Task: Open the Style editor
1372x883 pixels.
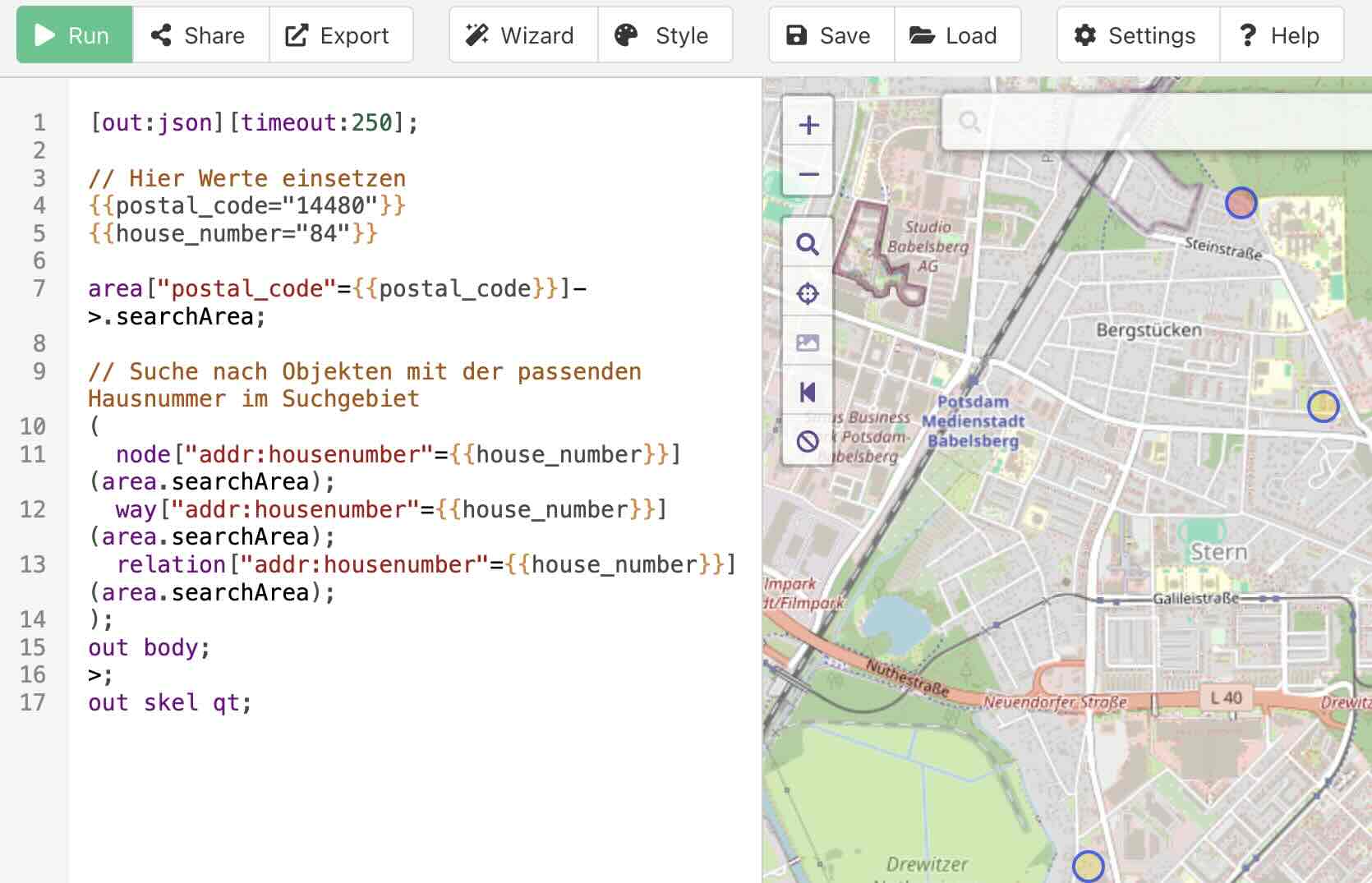Action: point(665,34)
